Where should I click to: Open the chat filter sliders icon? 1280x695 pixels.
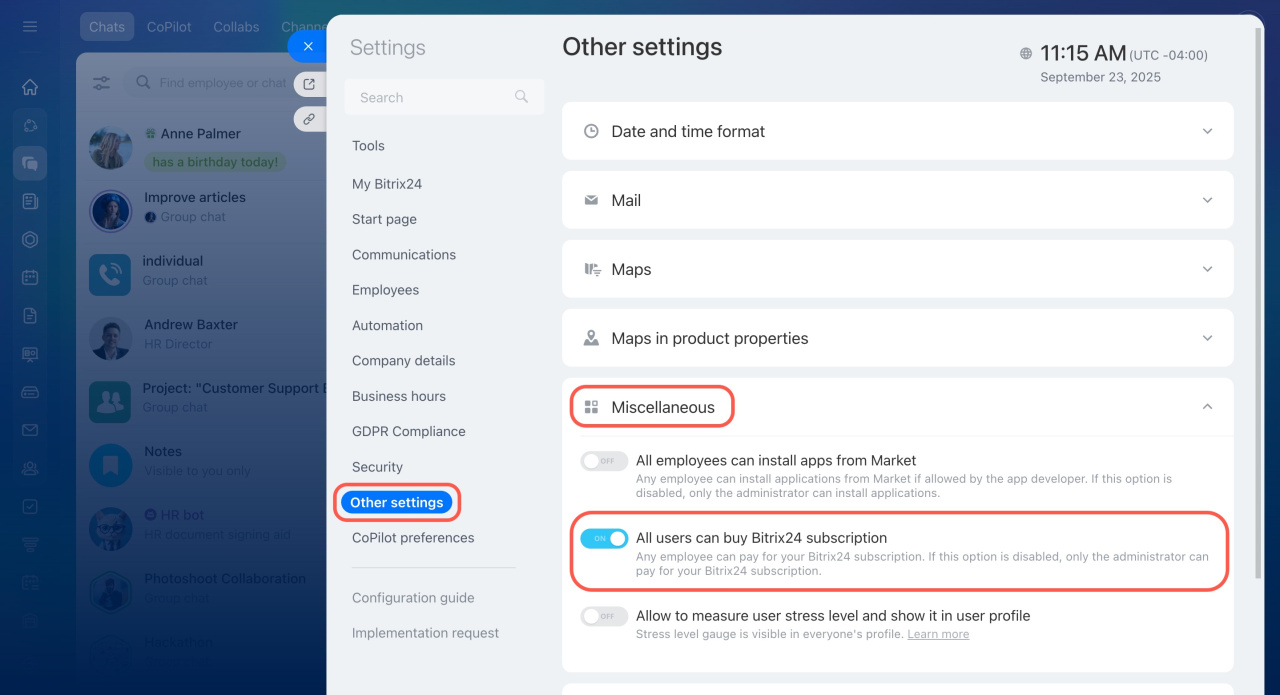[x=102, y=83]
